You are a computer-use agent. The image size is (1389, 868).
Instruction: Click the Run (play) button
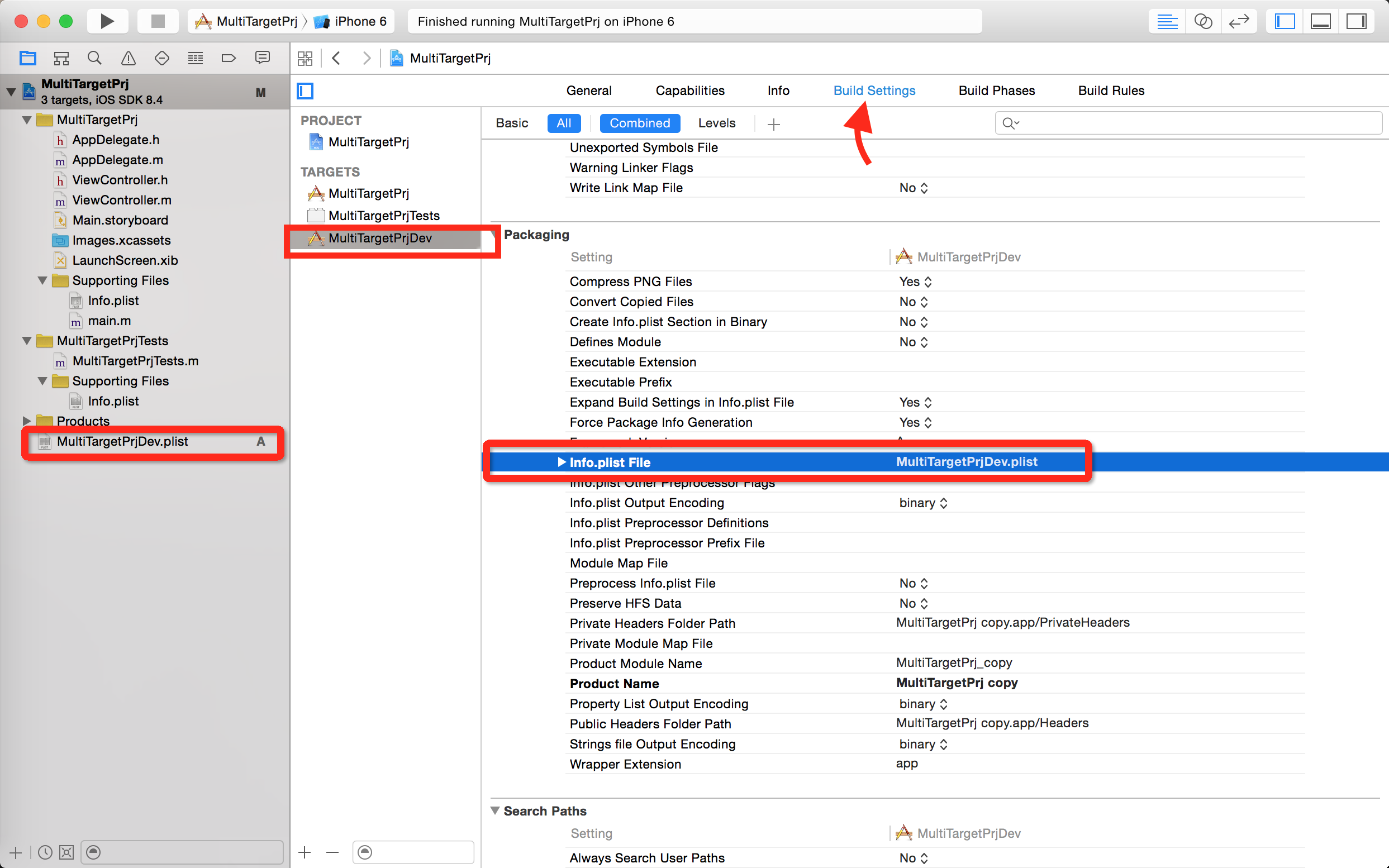click(107, 22)
